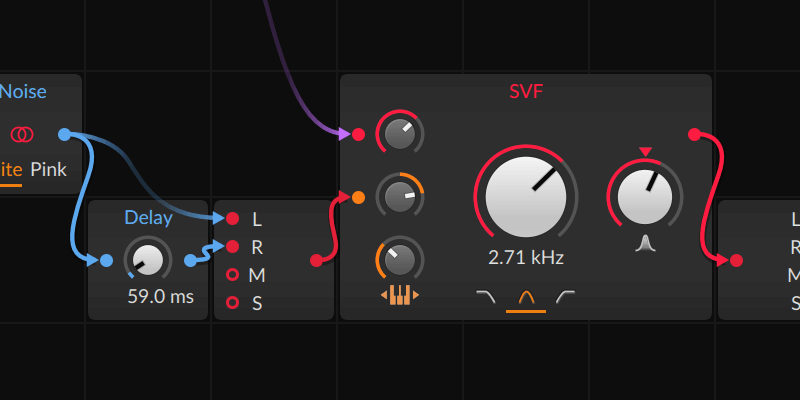Screen dimensions: 800x400
Task: Select the band-pass filter mode
Action: click(526, 297)
